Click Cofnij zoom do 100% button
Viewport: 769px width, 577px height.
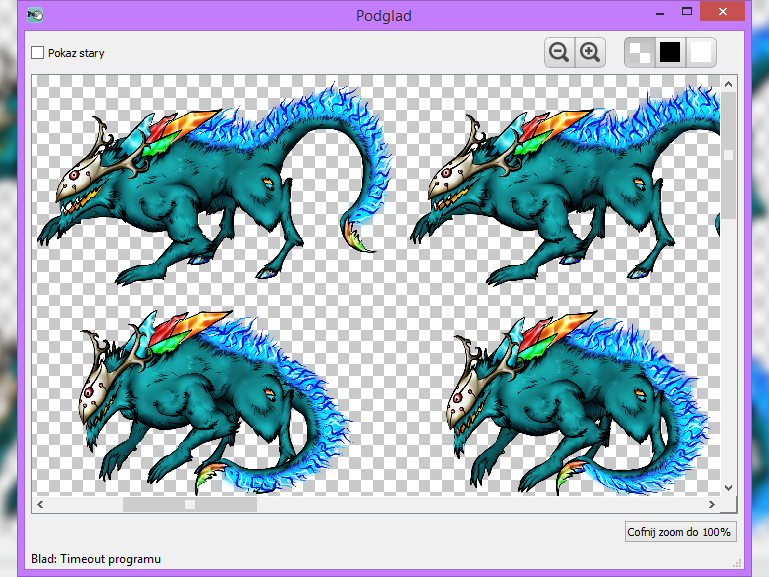pyautogui.click(x=680, y=532)
